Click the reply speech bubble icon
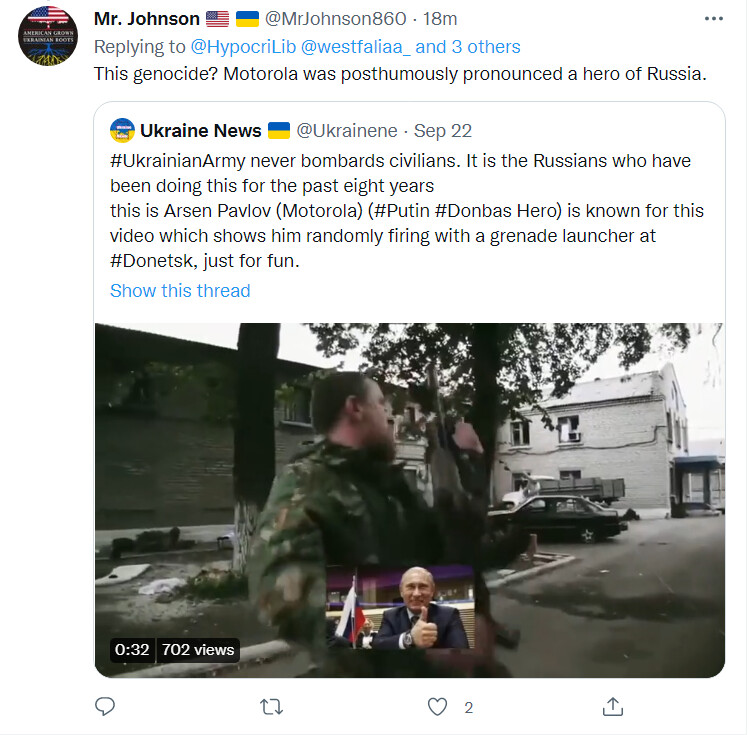The image size is (749, 735). click(x=105, y=706)
